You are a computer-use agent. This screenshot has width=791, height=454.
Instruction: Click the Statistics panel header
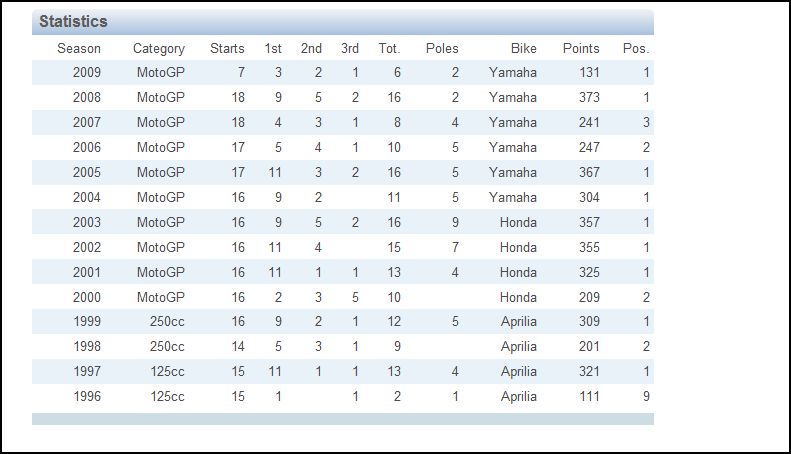[x=343, y=22]
